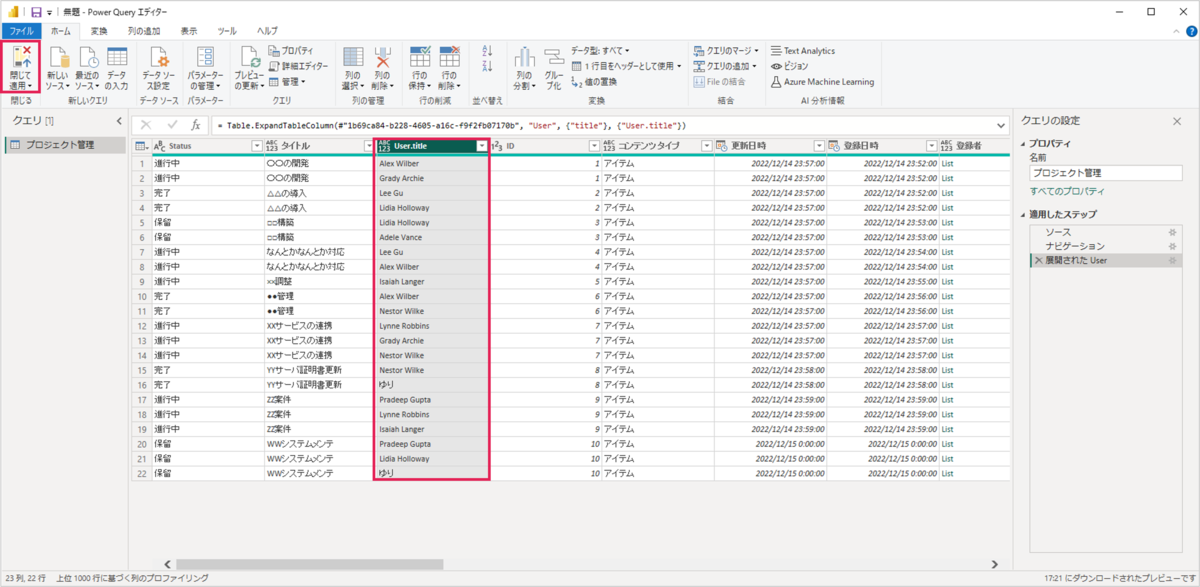Click Azure Machine Learning
The height and width of the screenshot is (587, 1200).
point(822,82)
